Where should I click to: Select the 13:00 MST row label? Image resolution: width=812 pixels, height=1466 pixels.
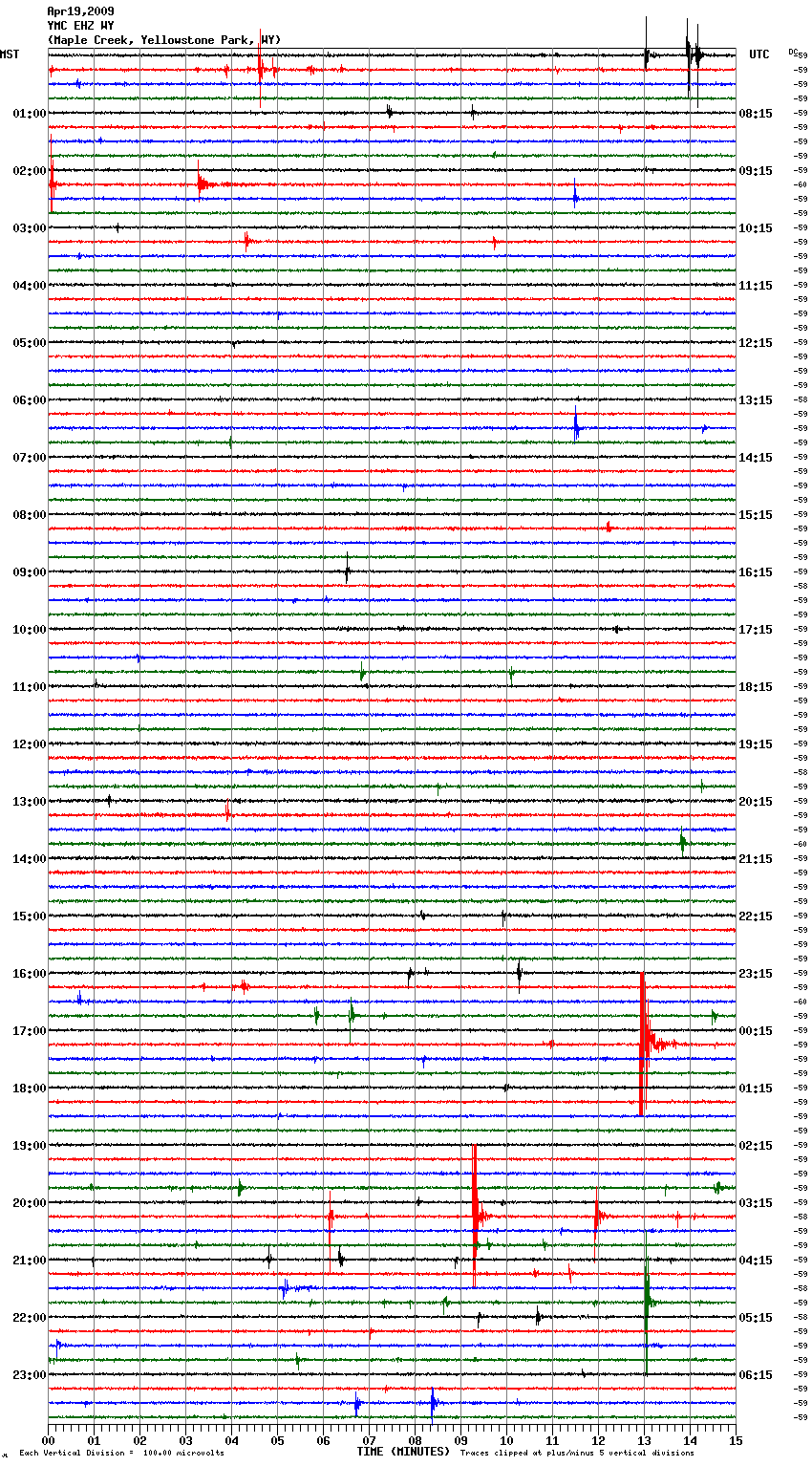[30, 802]
